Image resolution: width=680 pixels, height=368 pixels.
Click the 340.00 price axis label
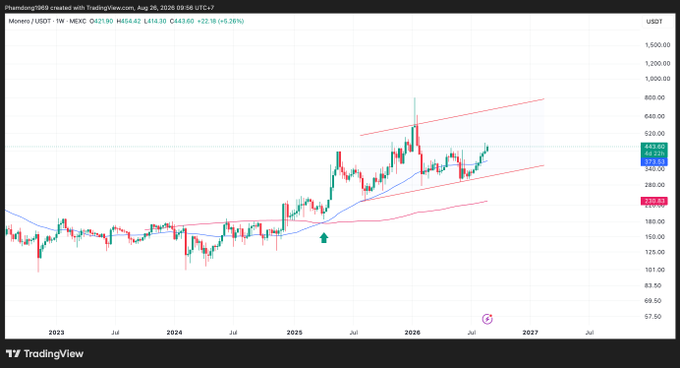pyautogui.click(x=655, y=169)
